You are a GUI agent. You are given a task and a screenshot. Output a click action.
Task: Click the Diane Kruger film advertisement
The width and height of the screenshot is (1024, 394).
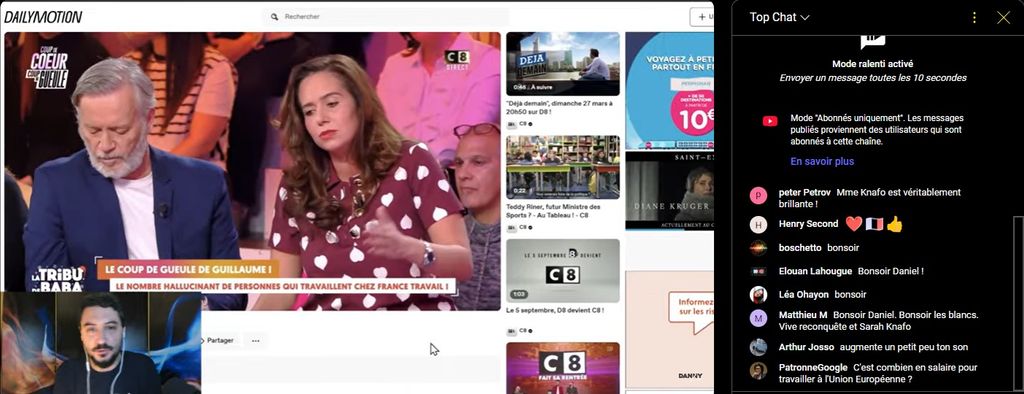(x=669, y=191)
